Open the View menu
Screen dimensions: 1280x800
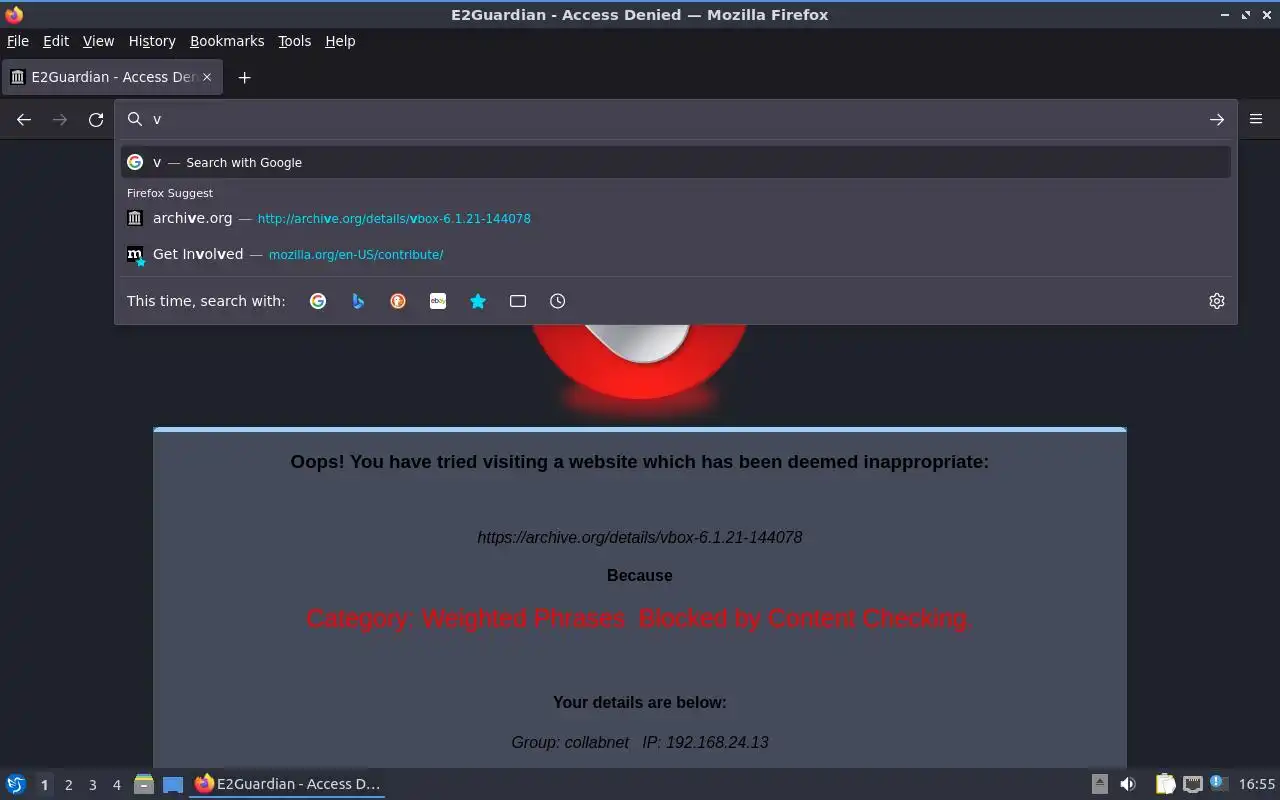coord(98,41)
